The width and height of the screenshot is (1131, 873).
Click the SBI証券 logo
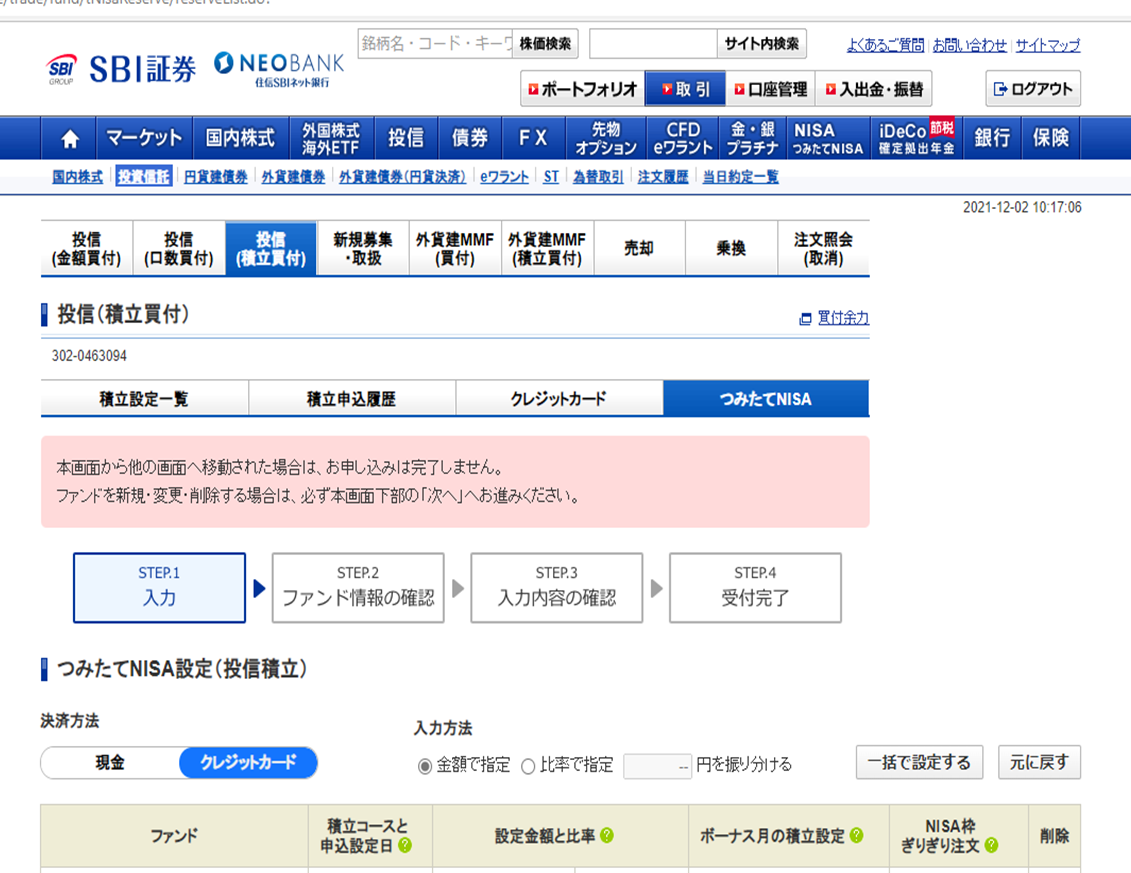tap(125, 68)
